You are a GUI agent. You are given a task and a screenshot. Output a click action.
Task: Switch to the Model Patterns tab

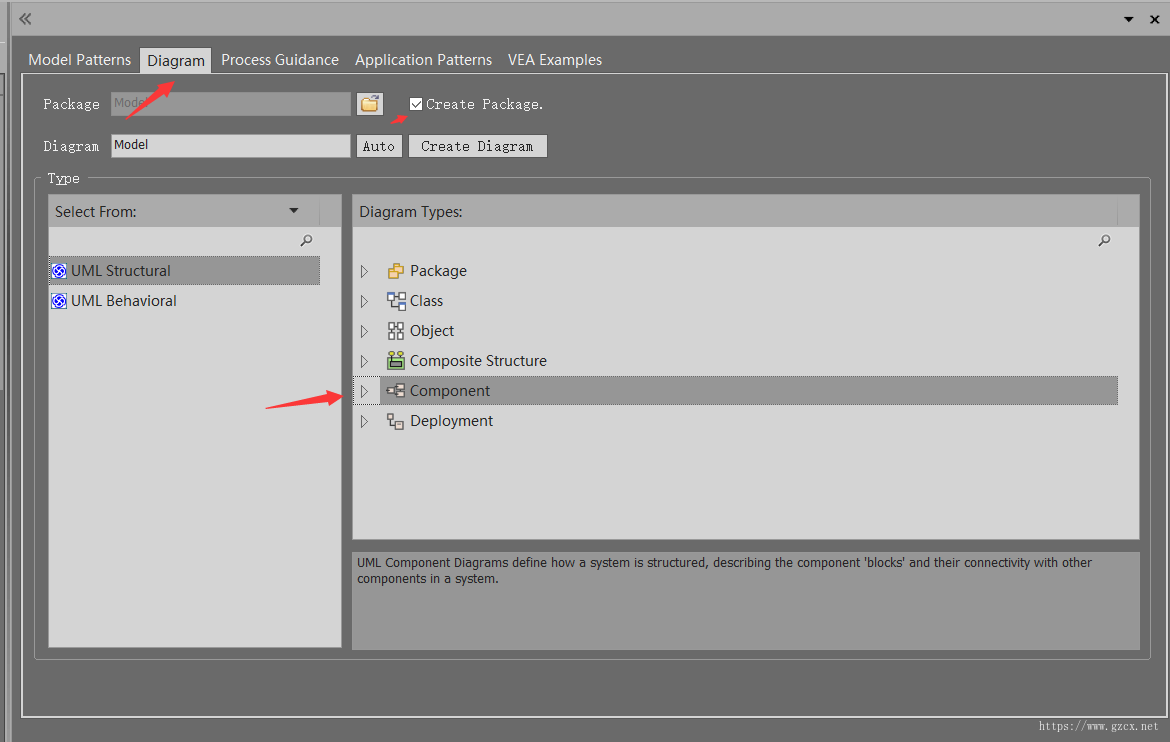pyautogui.click(x=79, y=60)
